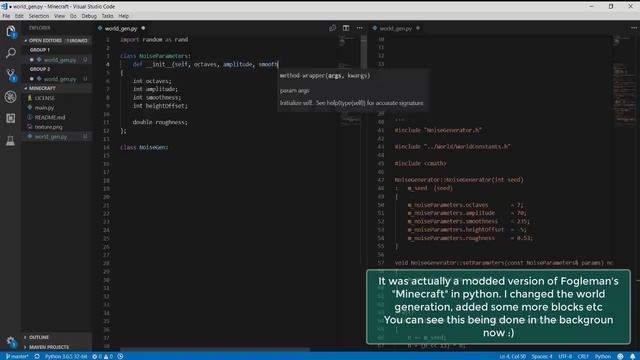
Task: Select the left world_gen.py editor tab
Action: coord(122,28)
